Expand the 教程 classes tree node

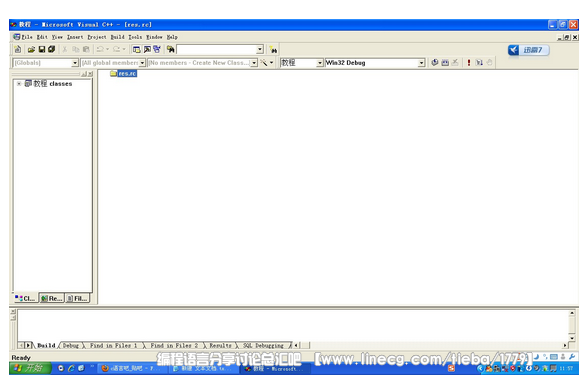19,84
